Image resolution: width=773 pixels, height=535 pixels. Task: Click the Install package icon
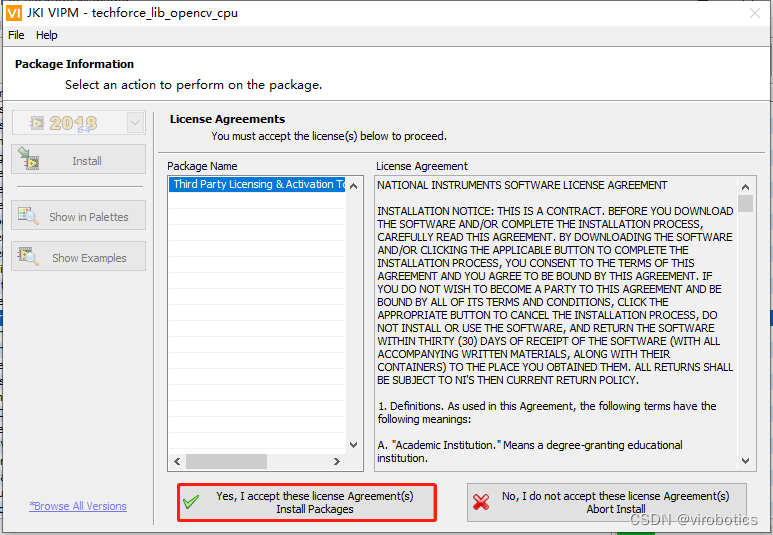click(29, 159)
